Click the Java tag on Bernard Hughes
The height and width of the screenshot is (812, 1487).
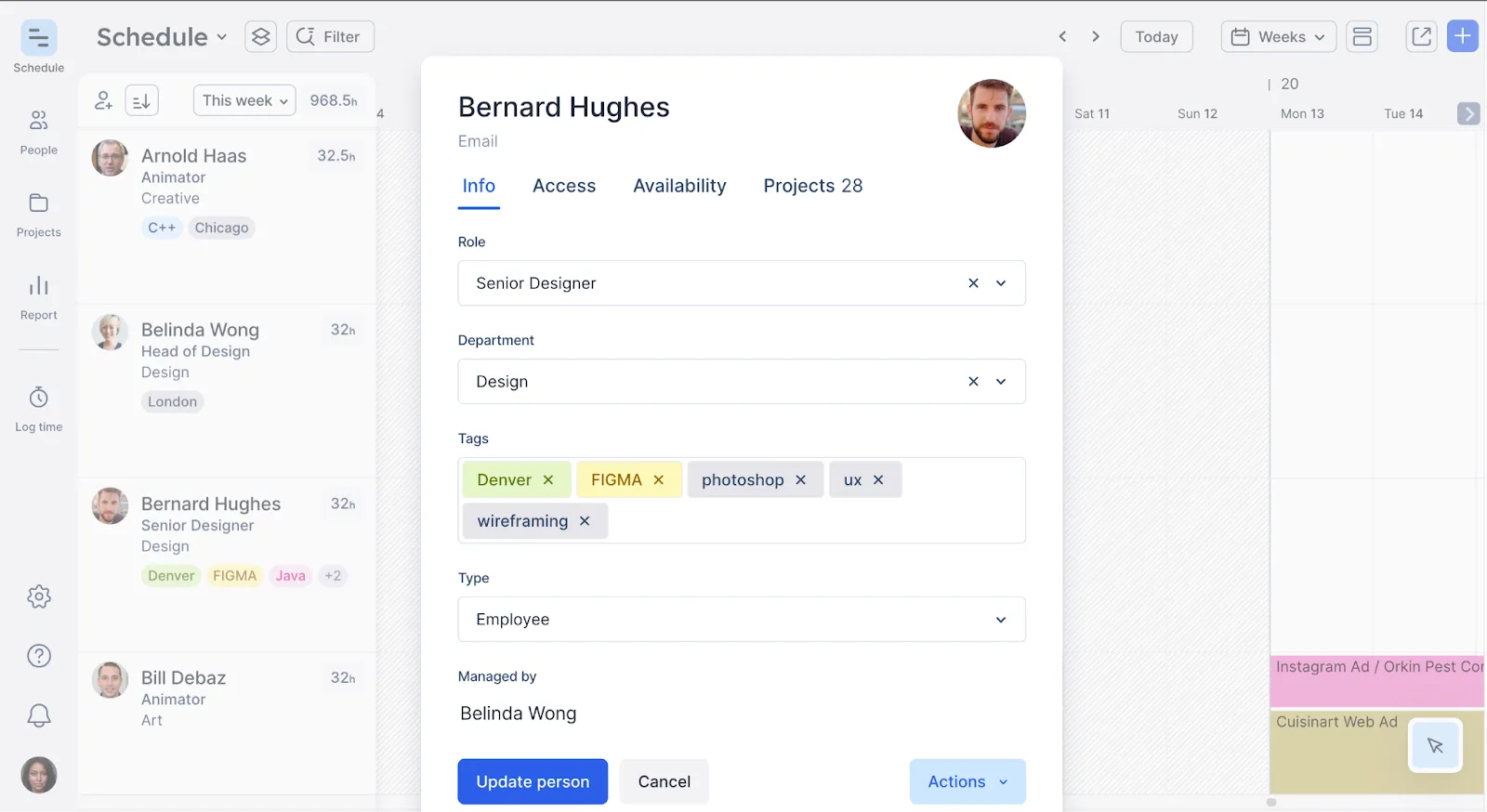tap(290, 576)
